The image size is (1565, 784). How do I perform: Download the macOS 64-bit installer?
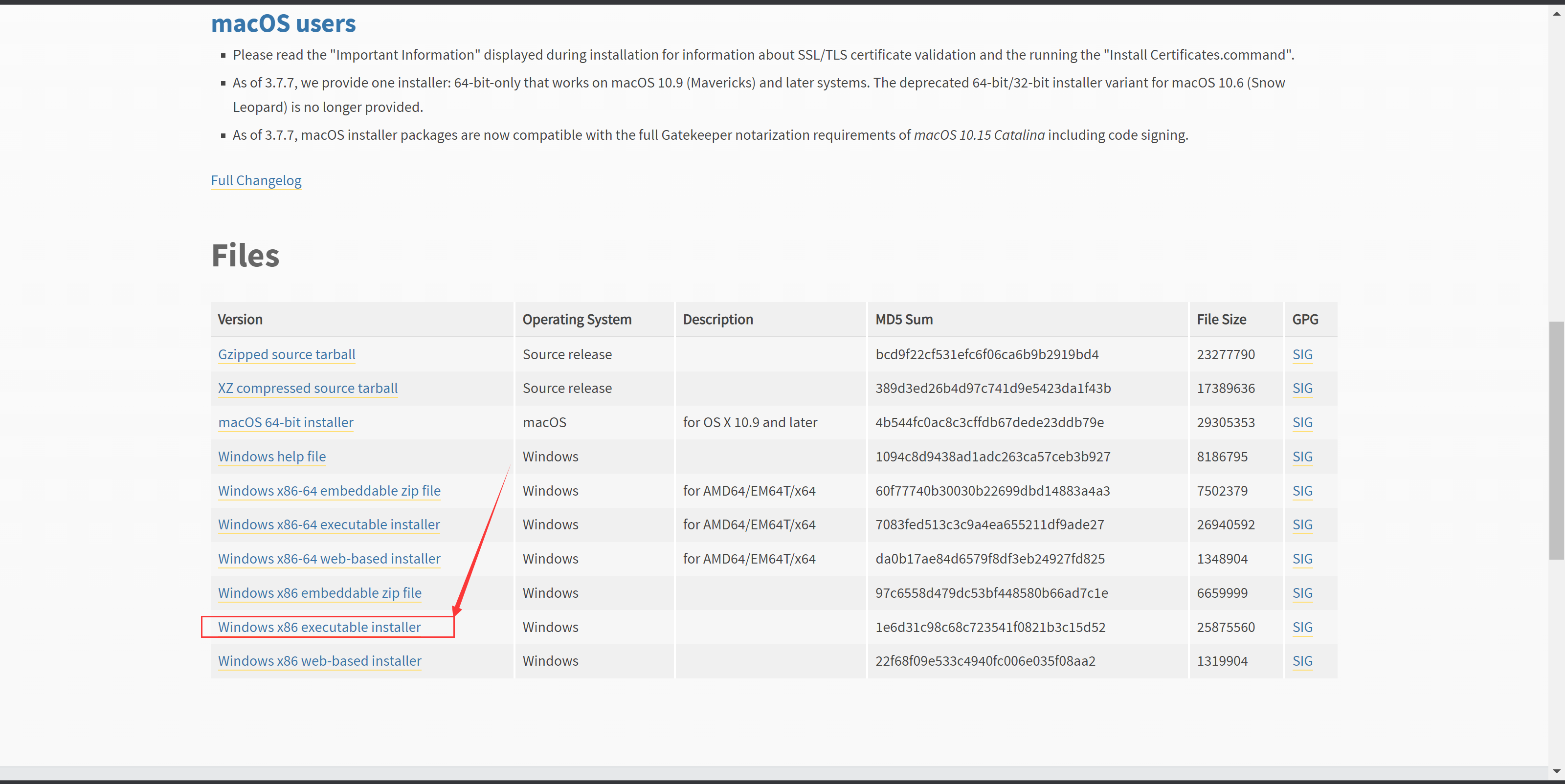[285, 422]
